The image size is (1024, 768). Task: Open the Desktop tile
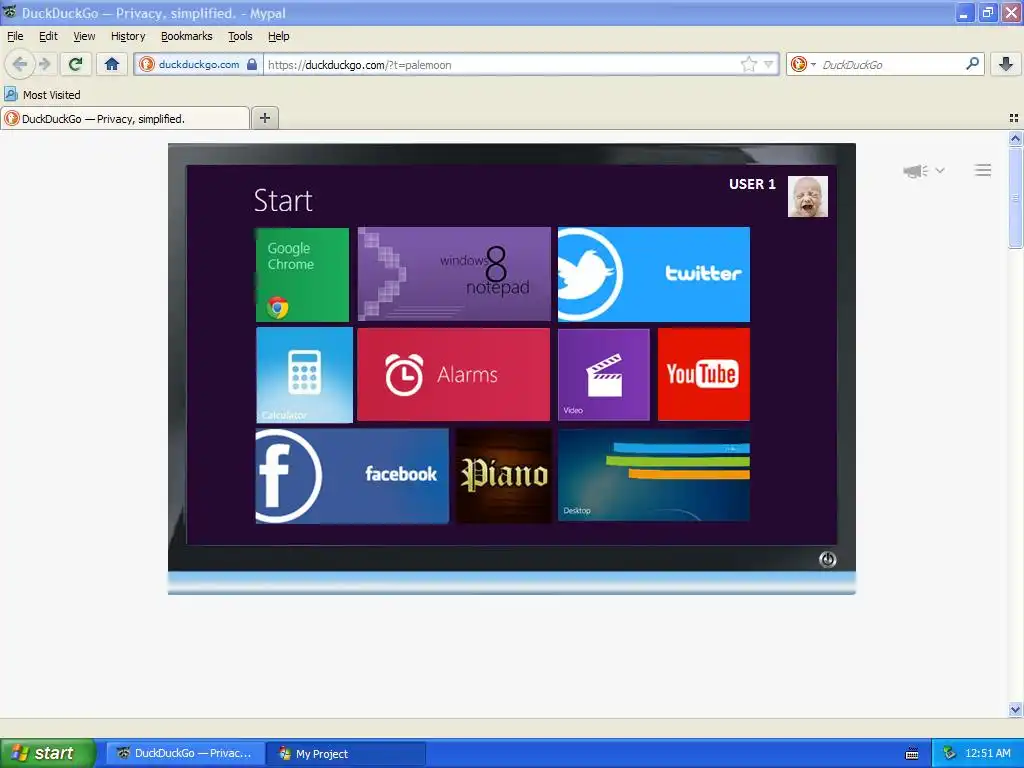coord(654,475)
